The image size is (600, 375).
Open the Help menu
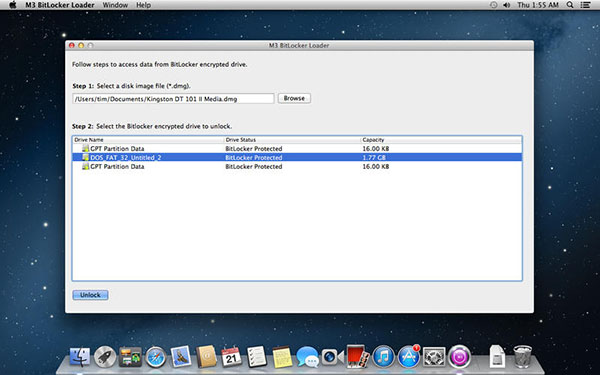[x=143, y=5]
